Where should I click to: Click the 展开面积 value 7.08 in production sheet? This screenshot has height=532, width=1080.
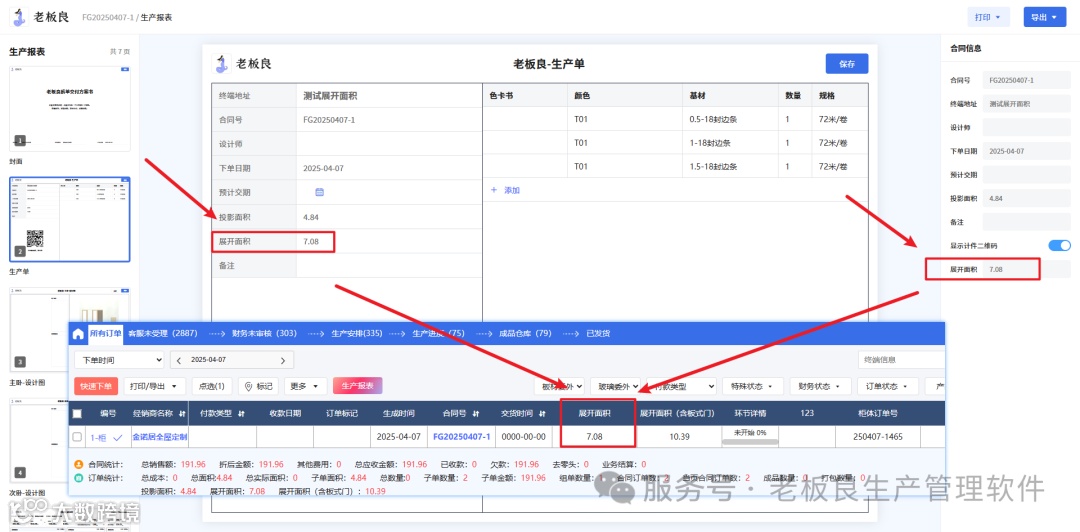[311, 242]
